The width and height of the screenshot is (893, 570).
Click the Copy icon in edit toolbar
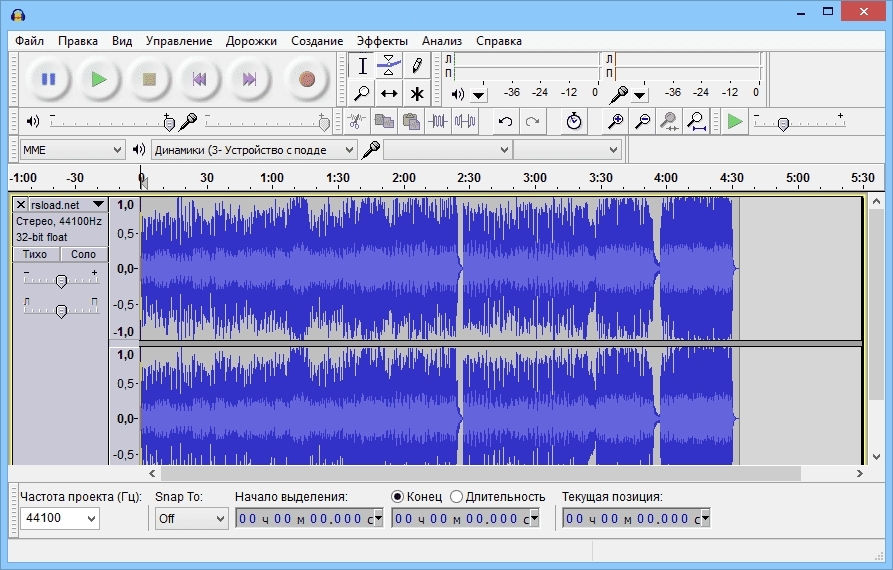pyautogui.click(x=384, y=121)
